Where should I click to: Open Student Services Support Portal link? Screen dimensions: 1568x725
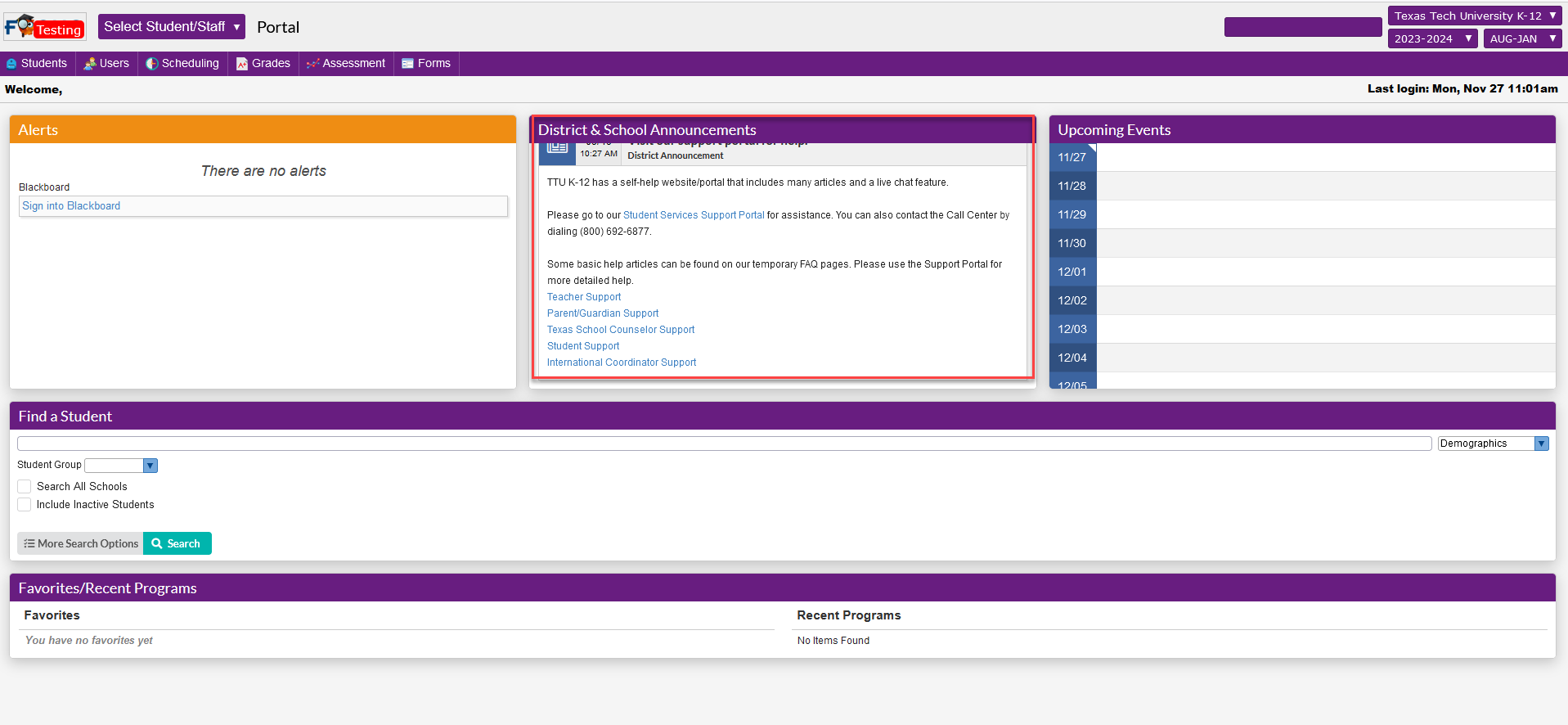(x=694, y=215)
